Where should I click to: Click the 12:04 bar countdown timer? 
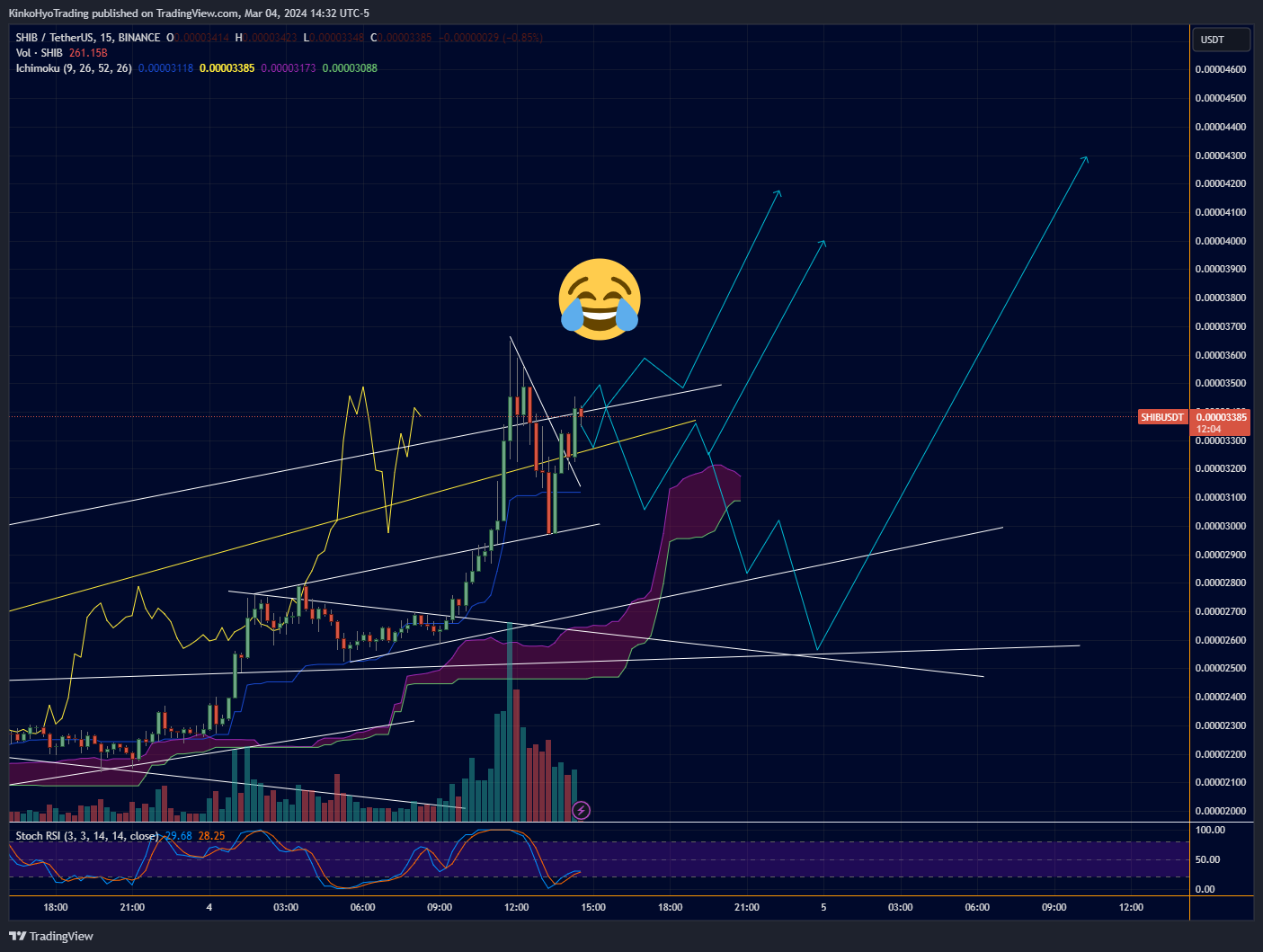coord(1209,430)
